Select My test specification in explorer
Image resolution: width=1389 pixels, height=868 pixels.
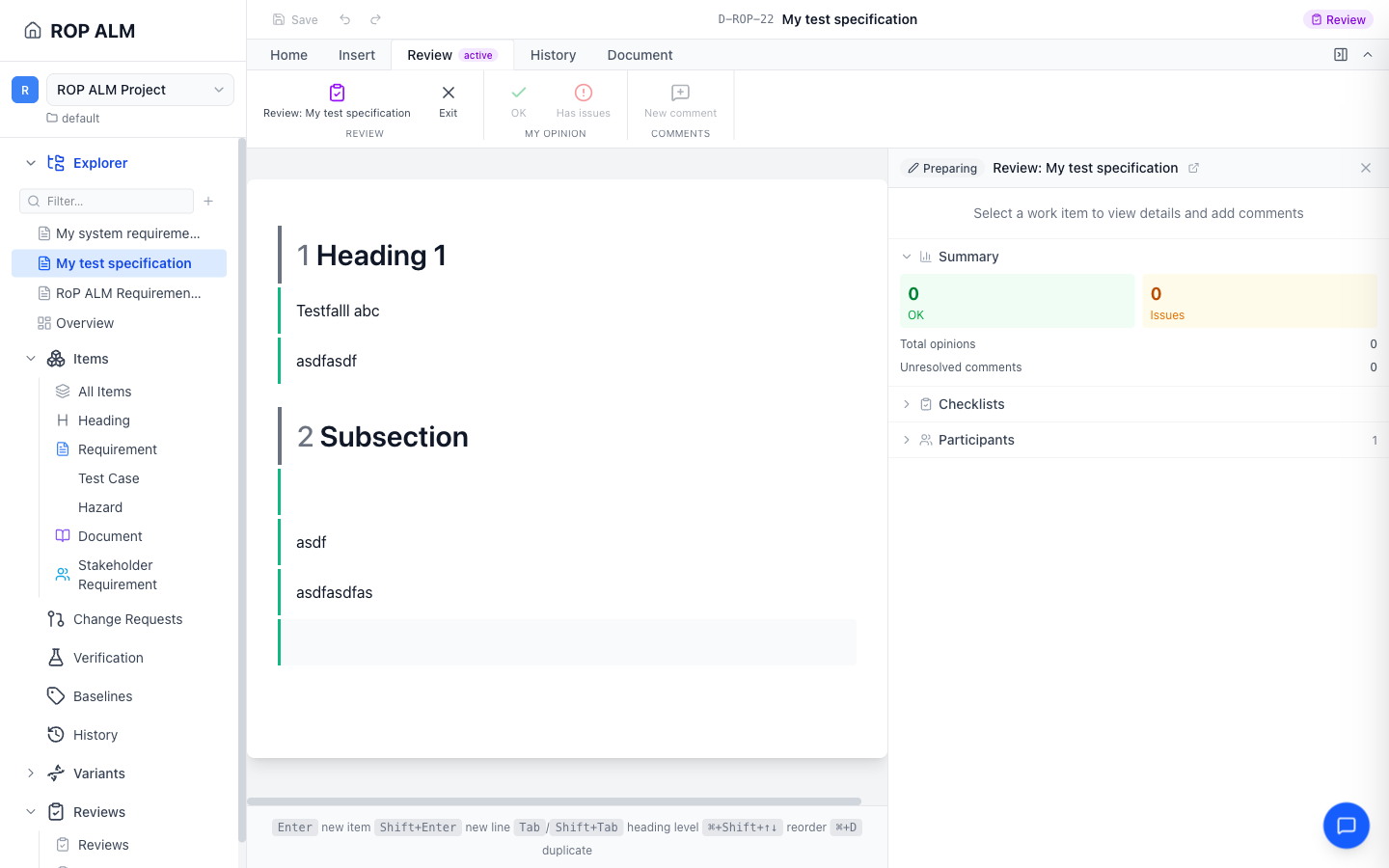pos(120,263)
